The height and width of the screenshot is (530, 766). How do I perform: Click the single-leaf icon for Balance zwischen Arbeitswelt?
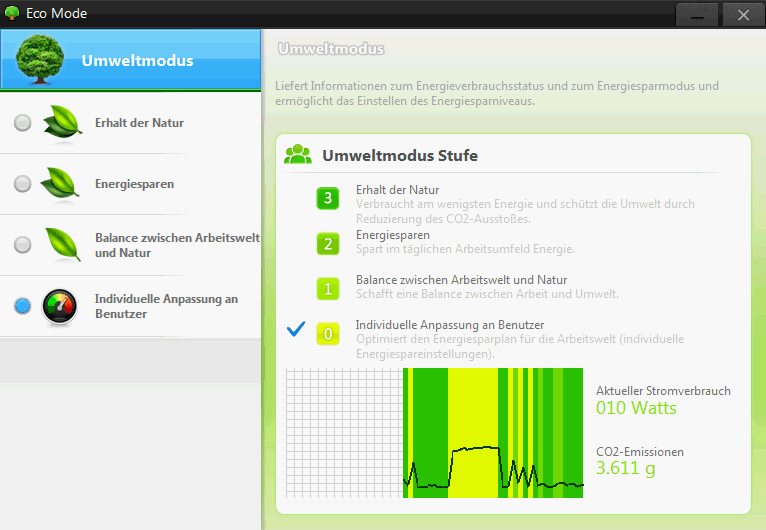click(63, 244)
